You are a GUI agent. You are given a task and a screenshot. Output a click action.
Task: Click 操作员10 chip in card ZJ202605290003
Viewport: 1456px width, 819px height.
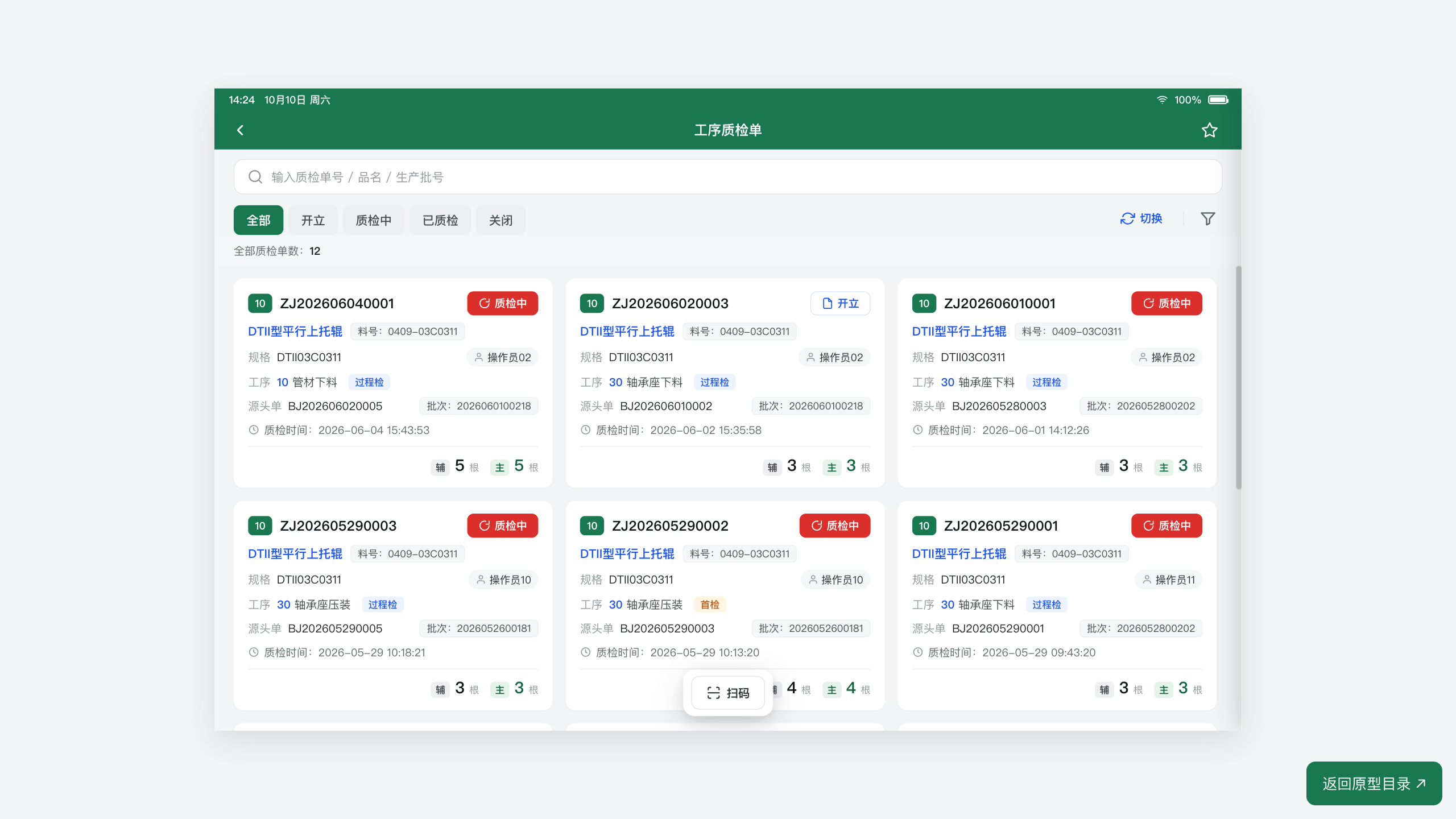click(x=504, y=580)
